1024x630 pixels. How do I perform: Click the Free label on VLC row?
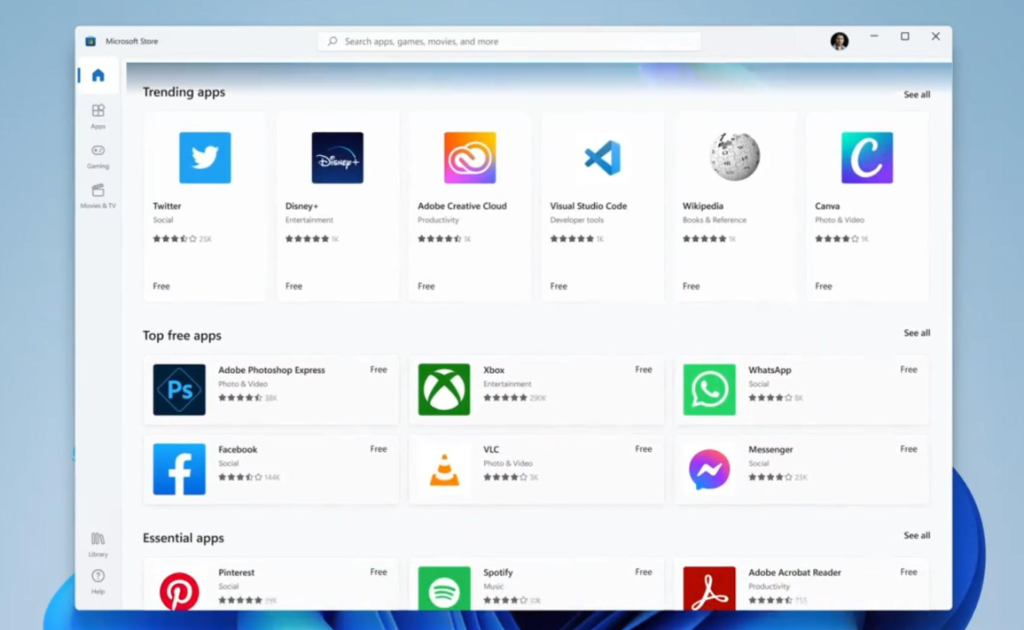coord(644,449)
